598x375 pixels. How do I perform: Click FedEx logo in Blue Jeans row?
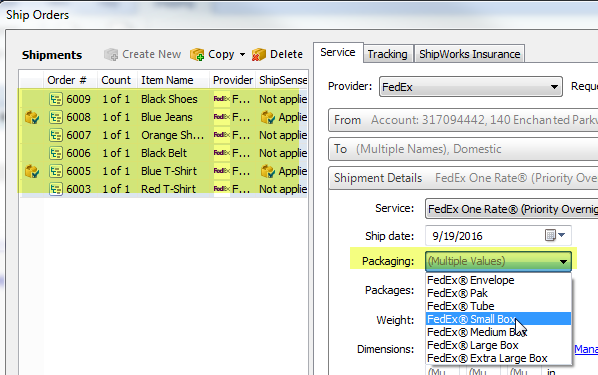point(222,117)
